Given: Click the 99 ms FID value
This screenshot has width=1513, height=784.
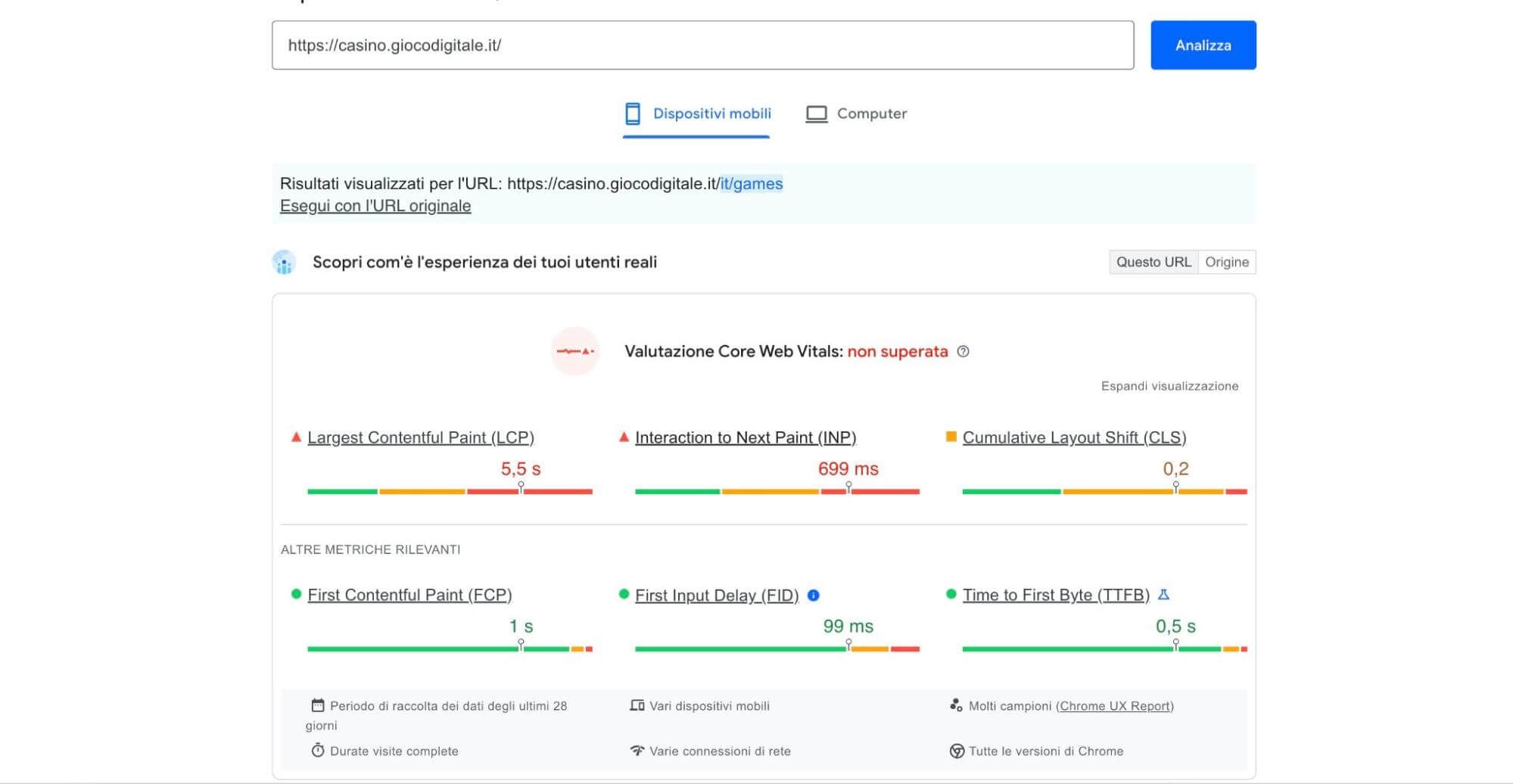Looking at the screenshot, I should pyautogui.click(x=848, y=627).
